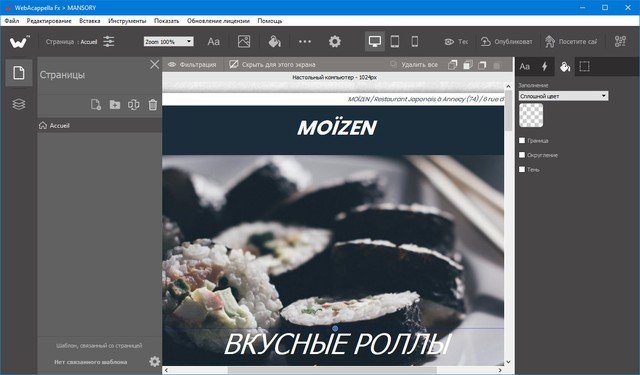
Task: Open the Файл menu
Action: 12,21
